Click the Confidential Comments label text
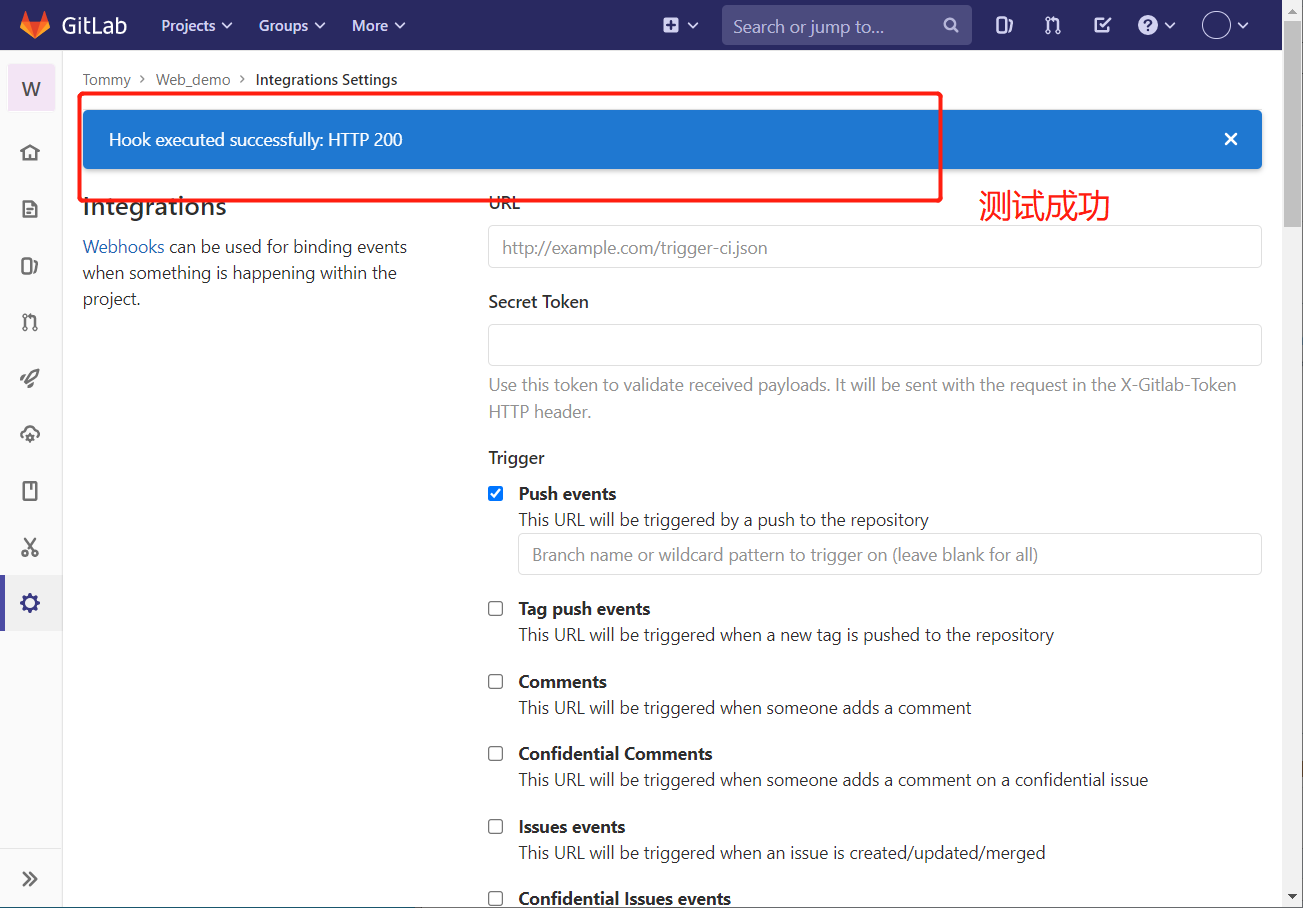The width and height of the screenshot is (1303, 908). point(615,754)
